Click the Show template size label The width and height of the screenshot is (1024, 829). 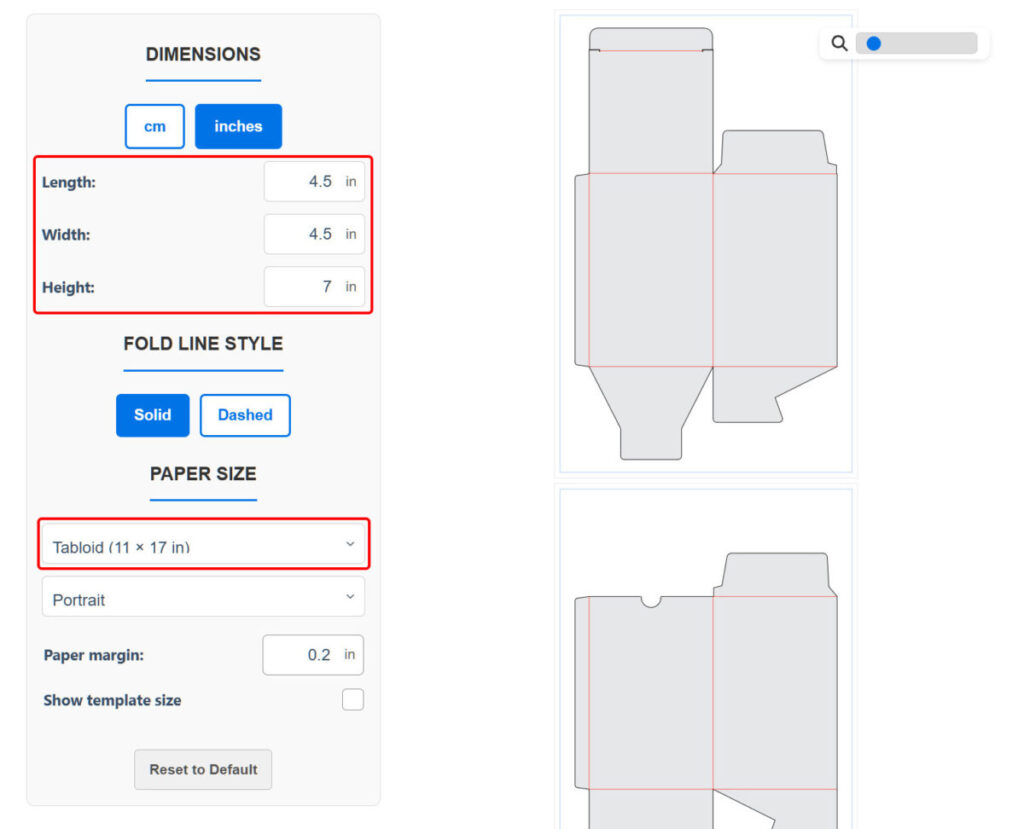[x=112, y=700]
